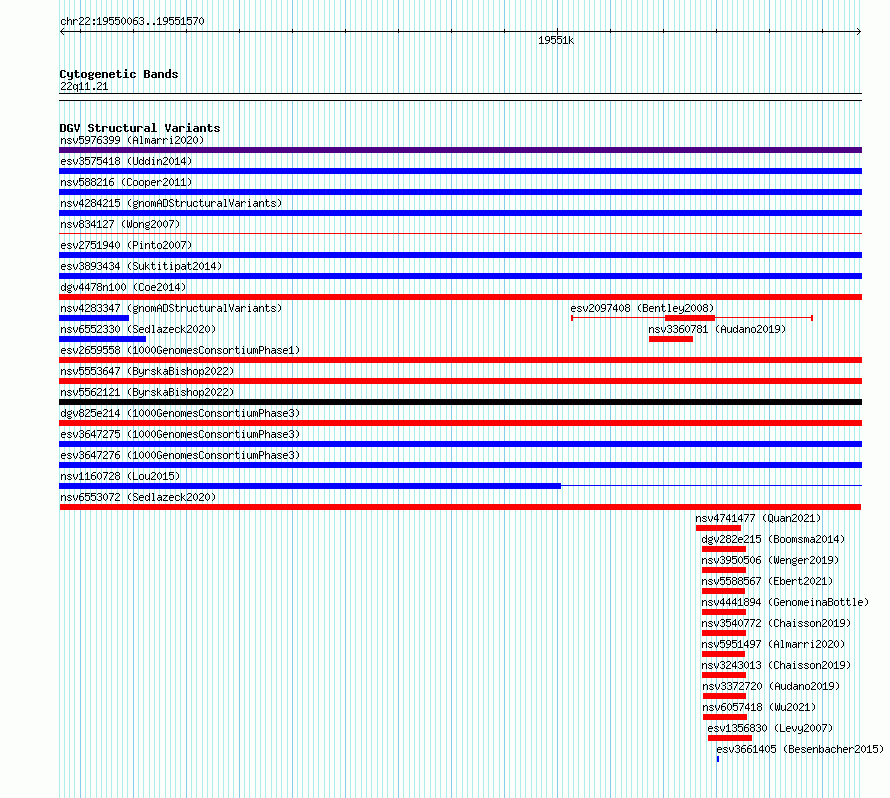Open nsv1160728 (Lou2015) label

120,476
